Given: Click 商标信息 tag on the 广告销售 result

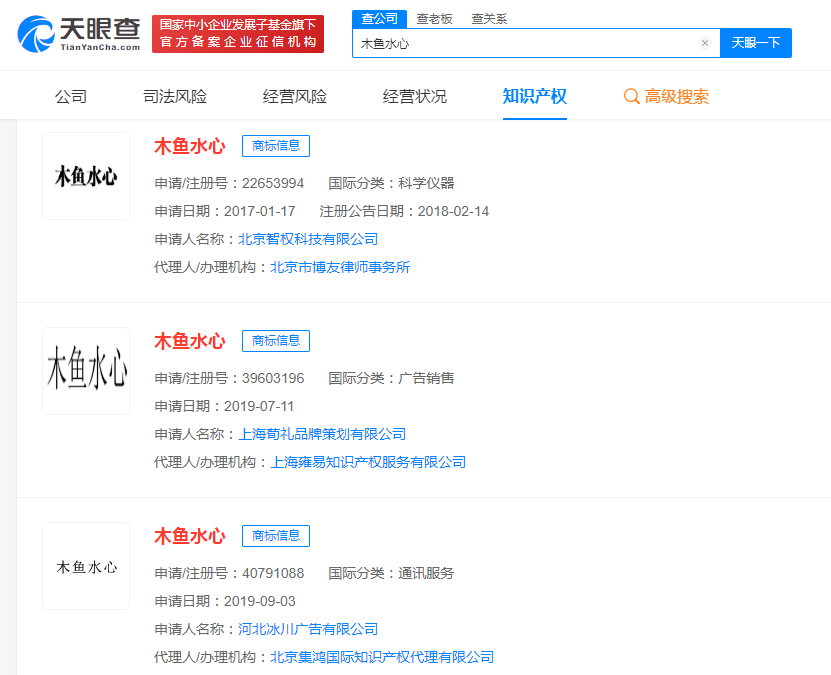Looking at the screenshot, I should point(276,341).
